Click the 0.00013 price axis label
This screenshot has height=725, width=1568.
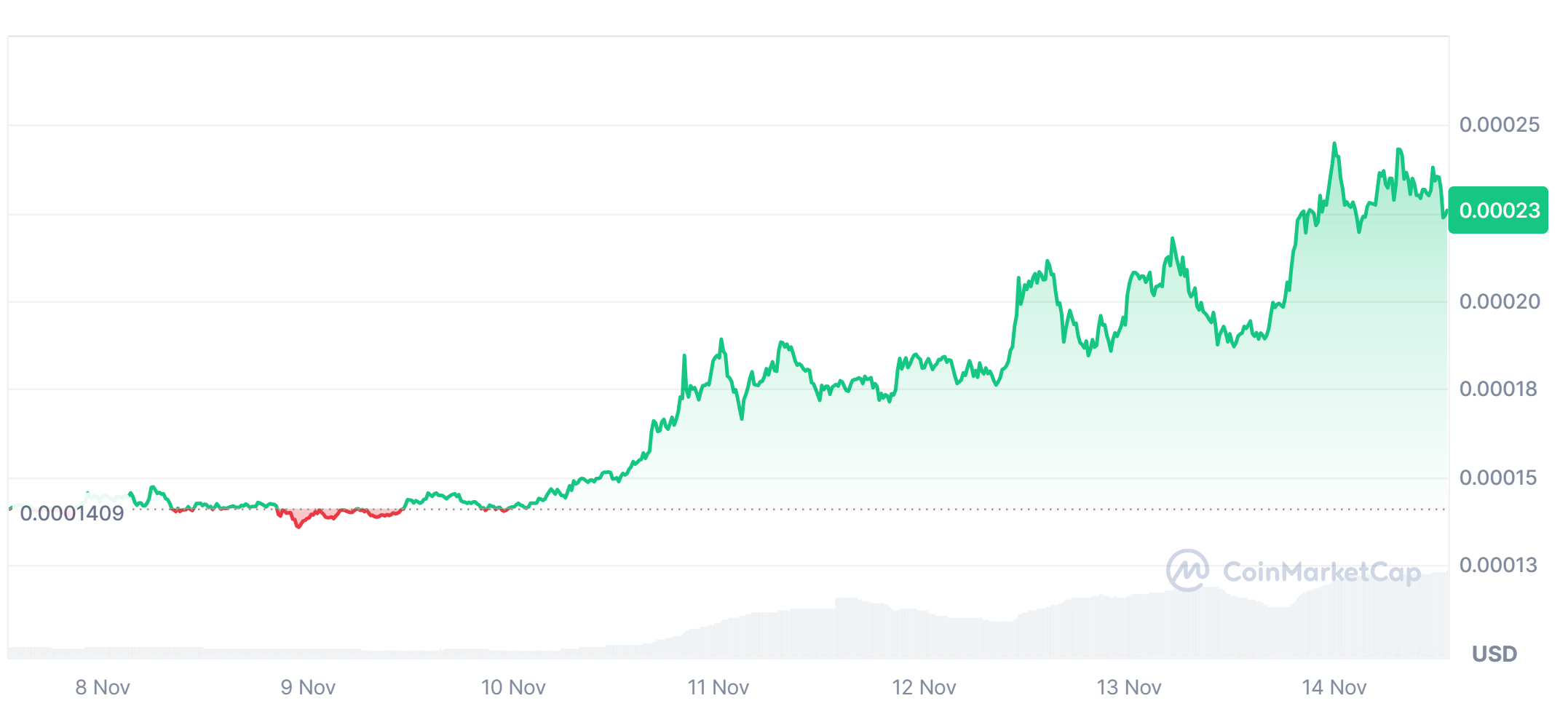(x=1498, y=565)
